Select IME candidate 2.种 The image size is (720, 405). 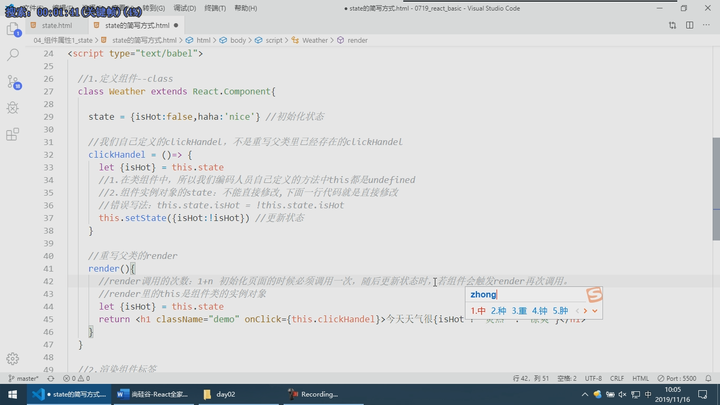498,311
